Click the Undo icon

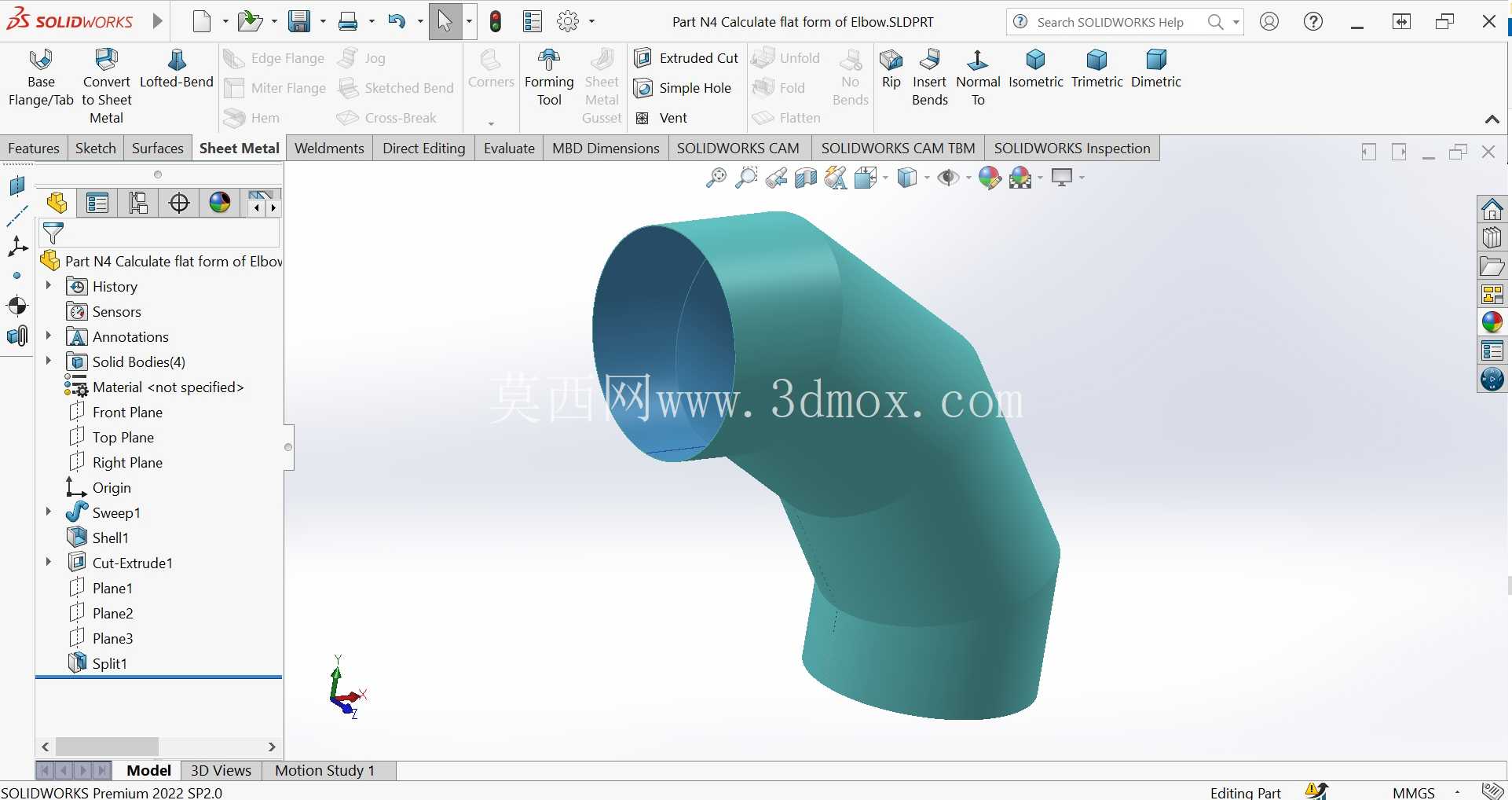pos(397,21)
